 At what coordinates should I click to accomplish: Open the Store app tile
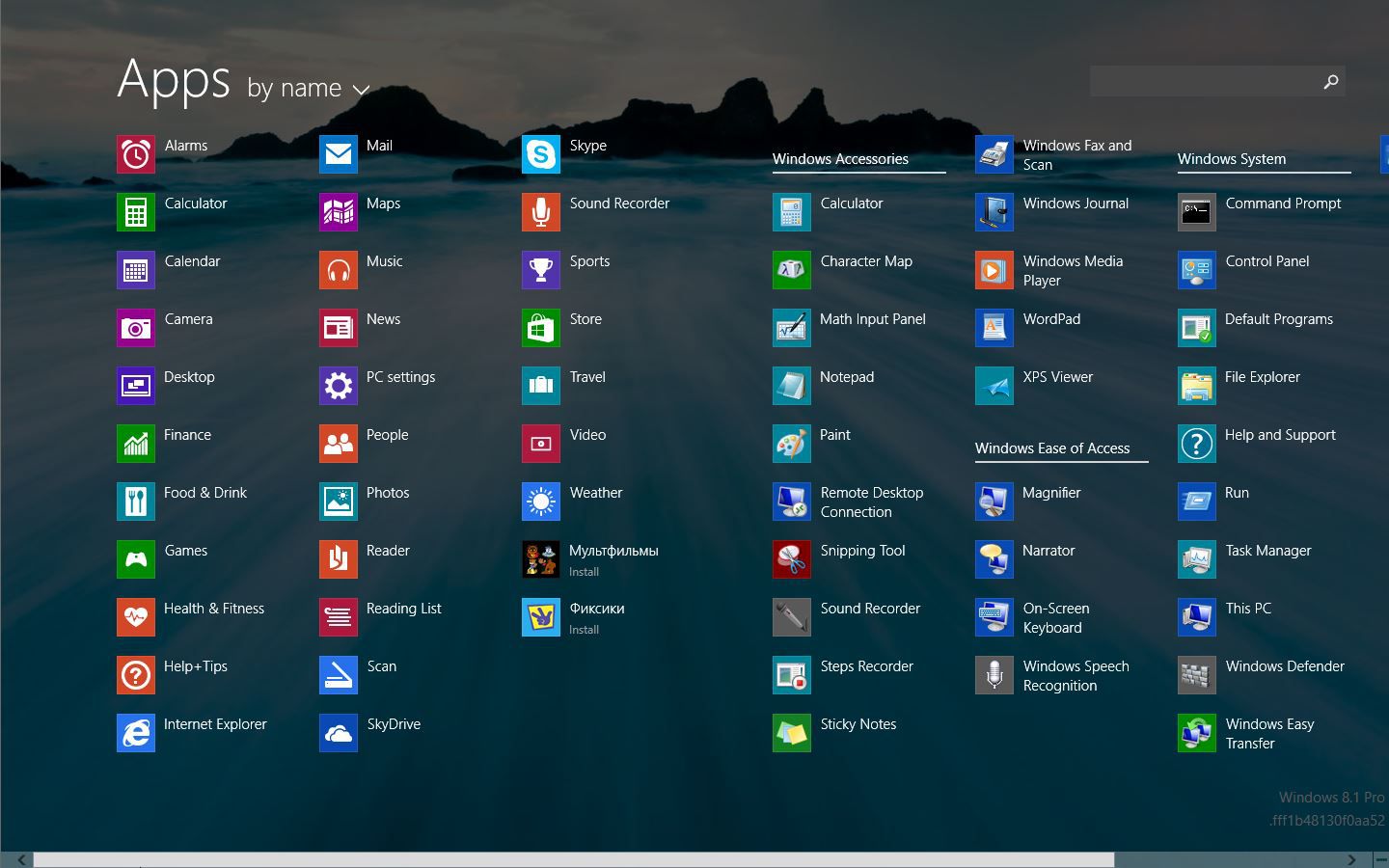coord(541,328)
